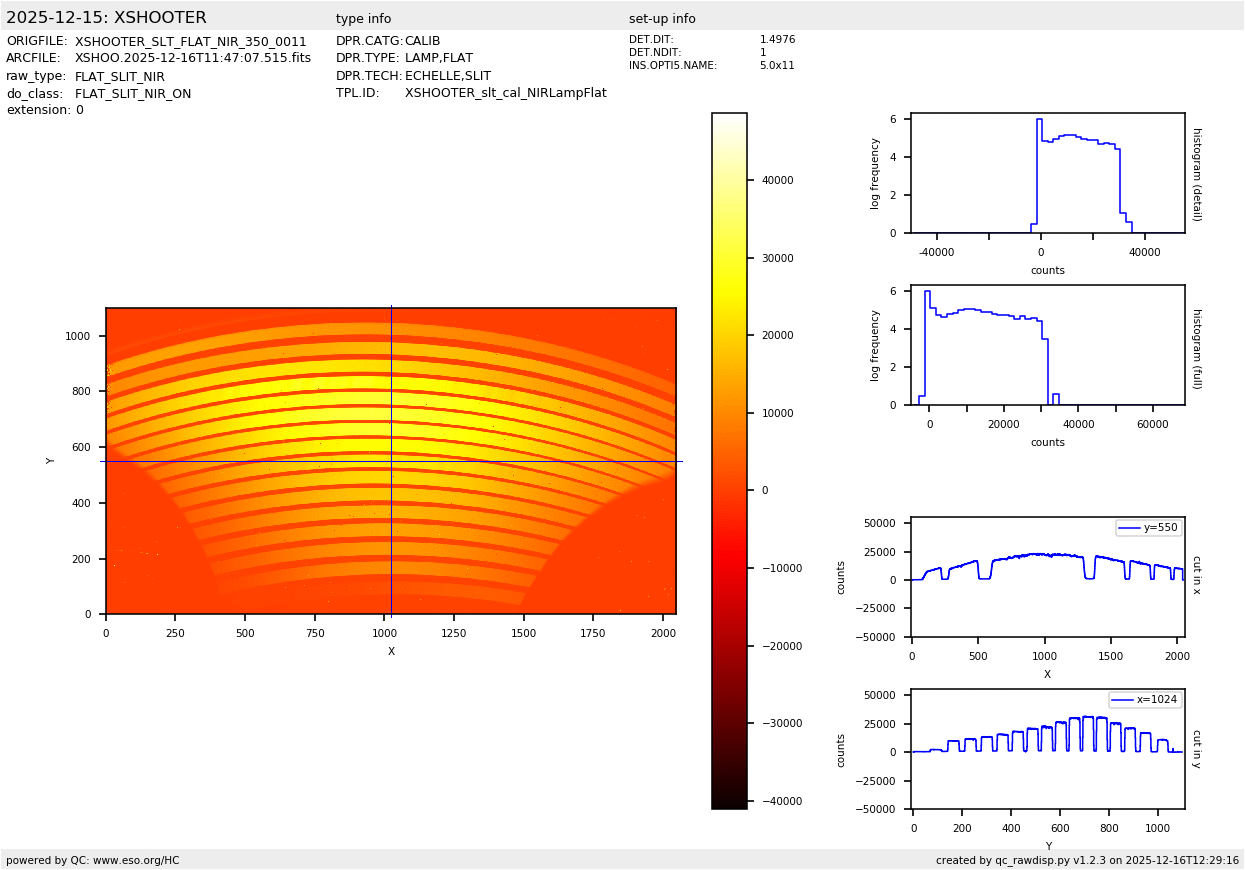The width and height of the screenshot is (1245, 870).
Task: Click the histogram (full) plot
Action: [1047, 345]
